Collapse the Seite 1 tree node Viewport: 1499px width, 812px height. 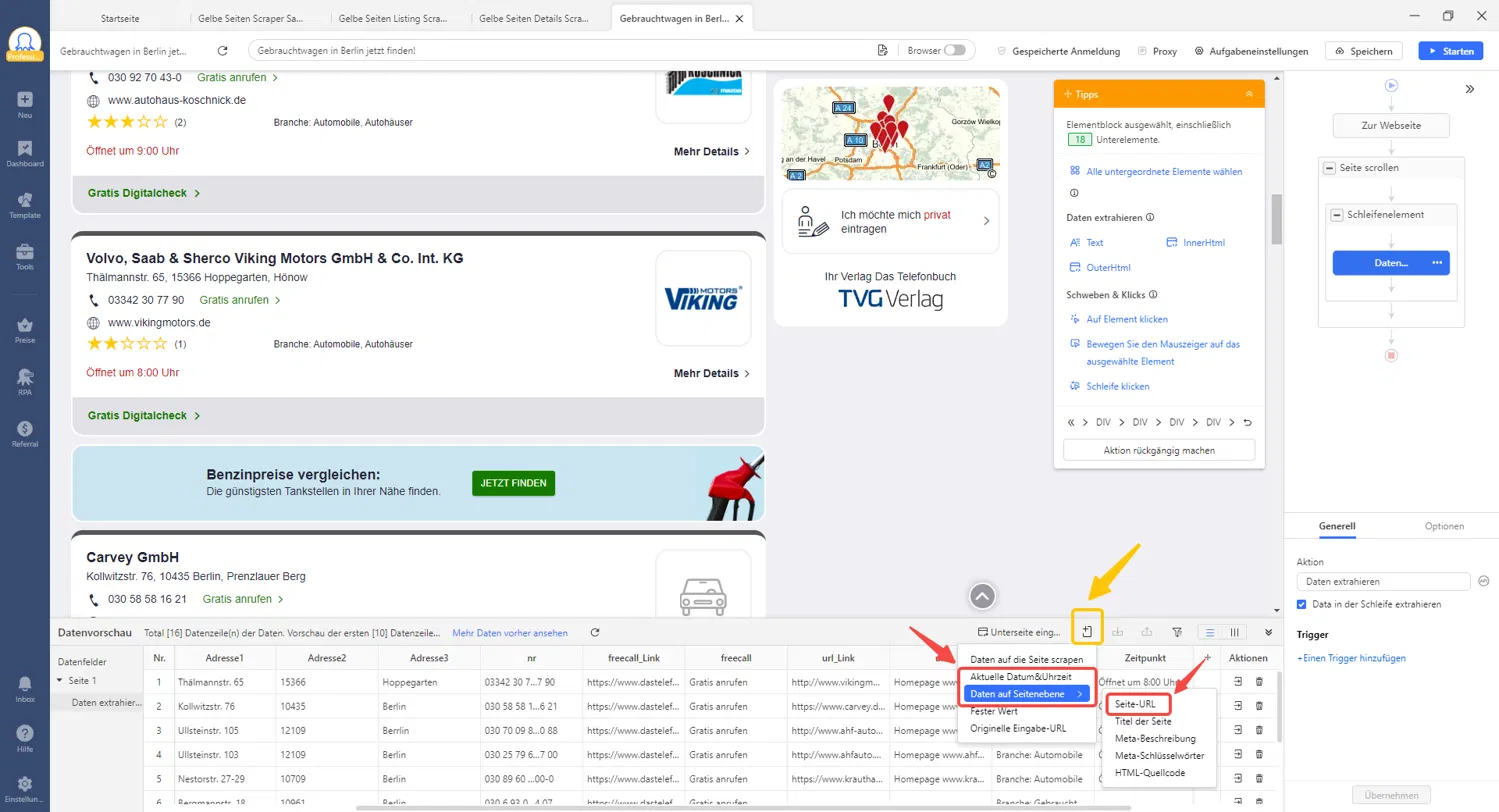[x=58, y=681]
